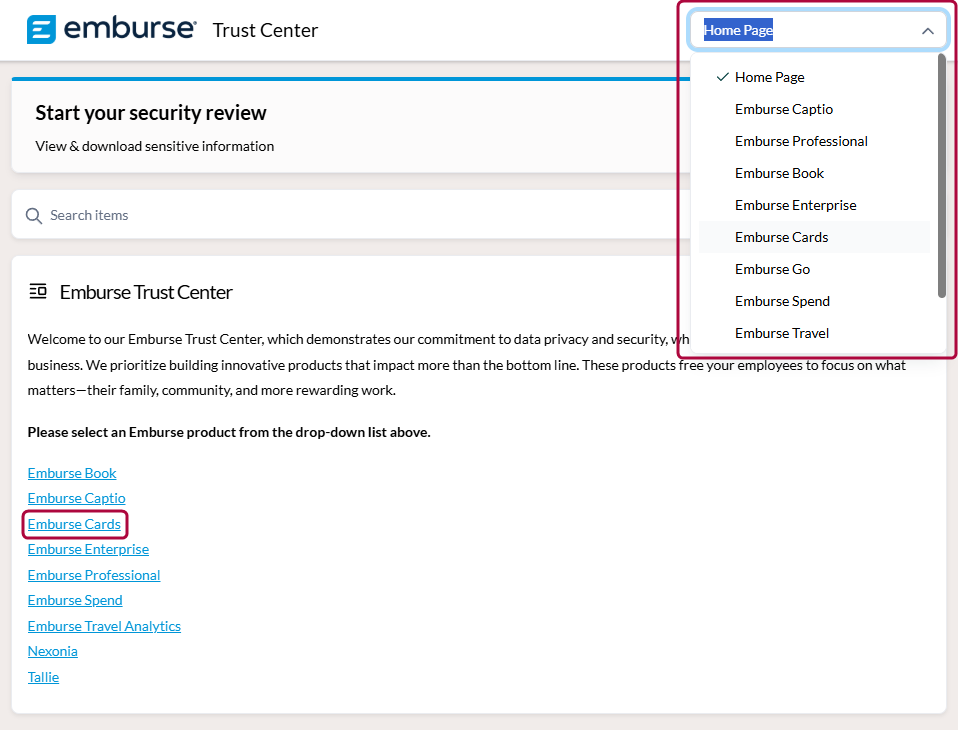Select Emburse Professional in the dropdown
The image size is (958, 730).
[x=801, y=141]
